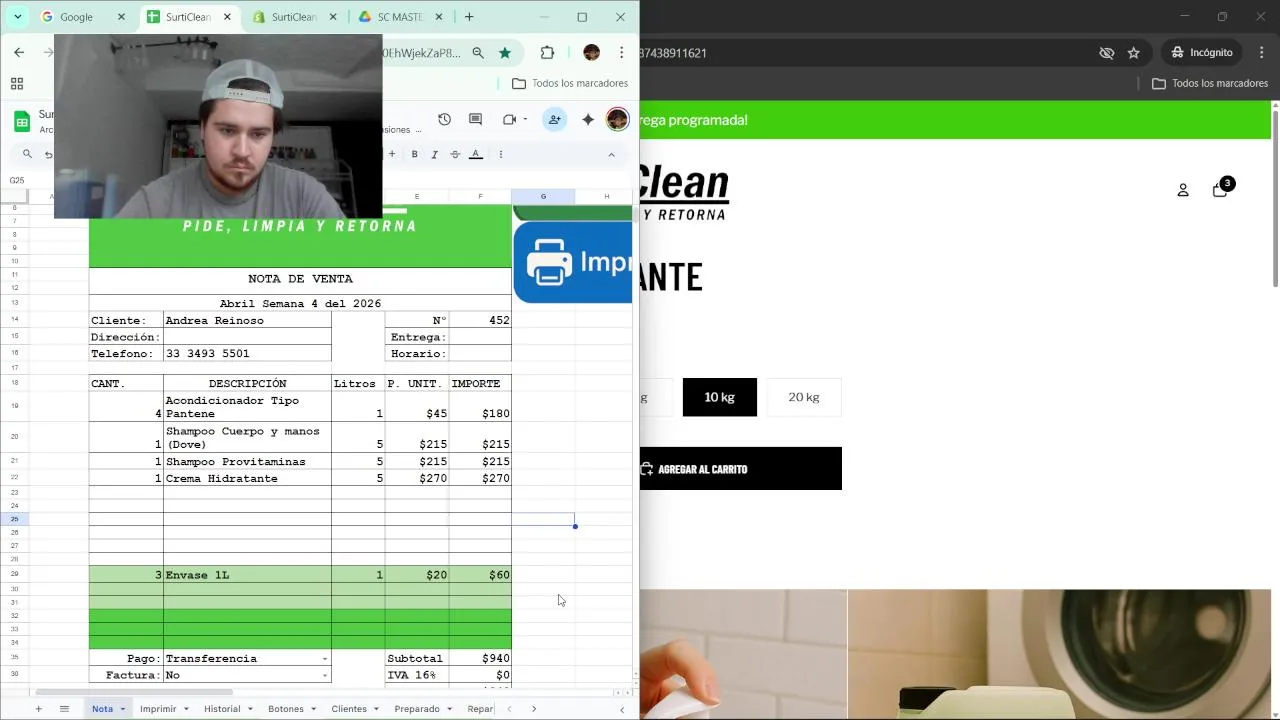
Task: Switch to the SC MASTE Drive tab
Action: 400,17
